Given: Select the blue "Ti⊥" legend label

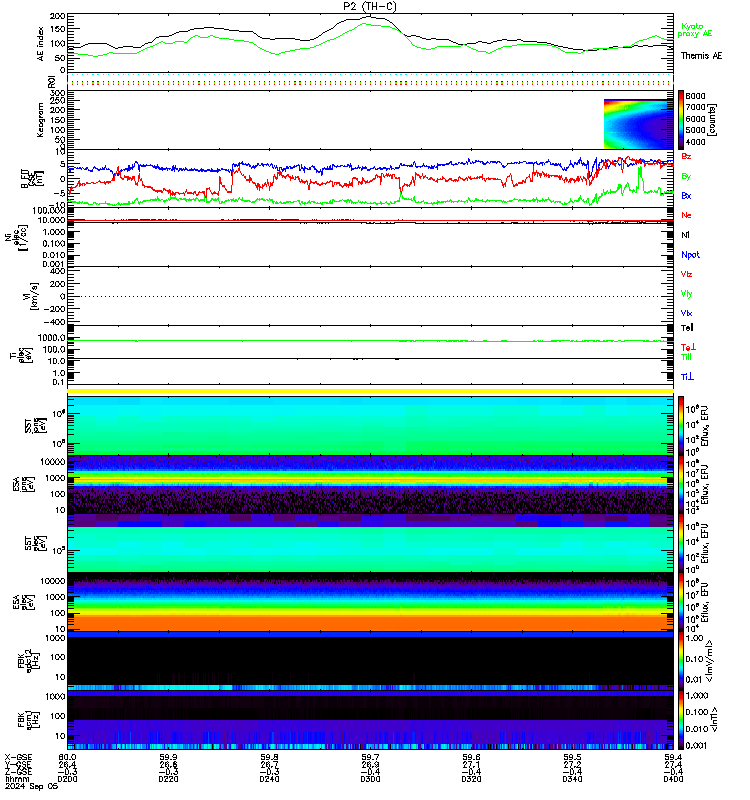Looking at the screenshot, I should point(687,377).
